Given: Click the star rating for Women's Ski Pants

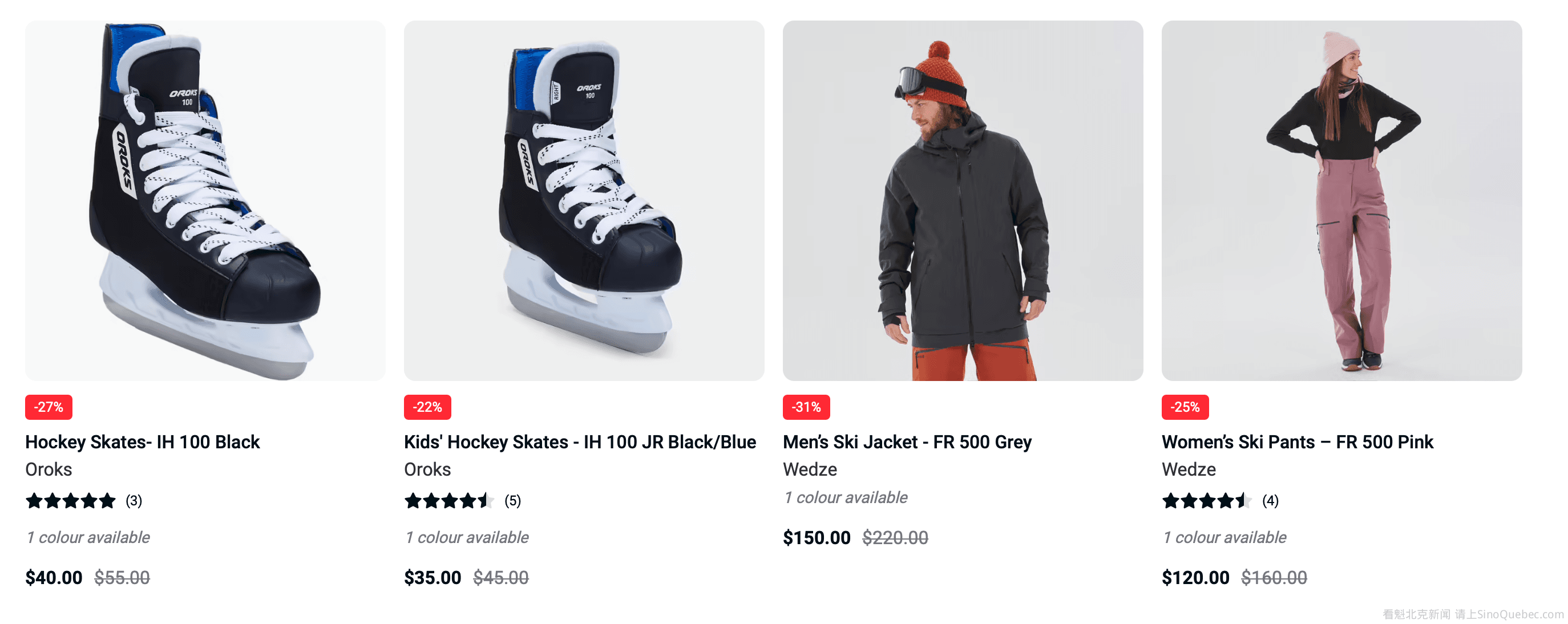Looking at the screenshot, I should pyautogui.click(x=1206, y=501).
